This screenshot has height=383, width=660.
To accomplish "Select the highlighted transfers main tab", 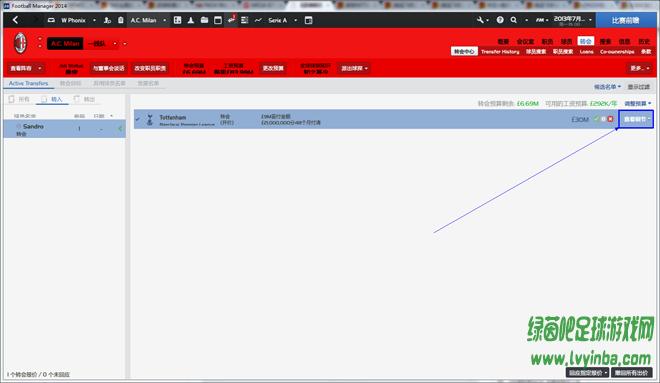I will pos(585,41).
